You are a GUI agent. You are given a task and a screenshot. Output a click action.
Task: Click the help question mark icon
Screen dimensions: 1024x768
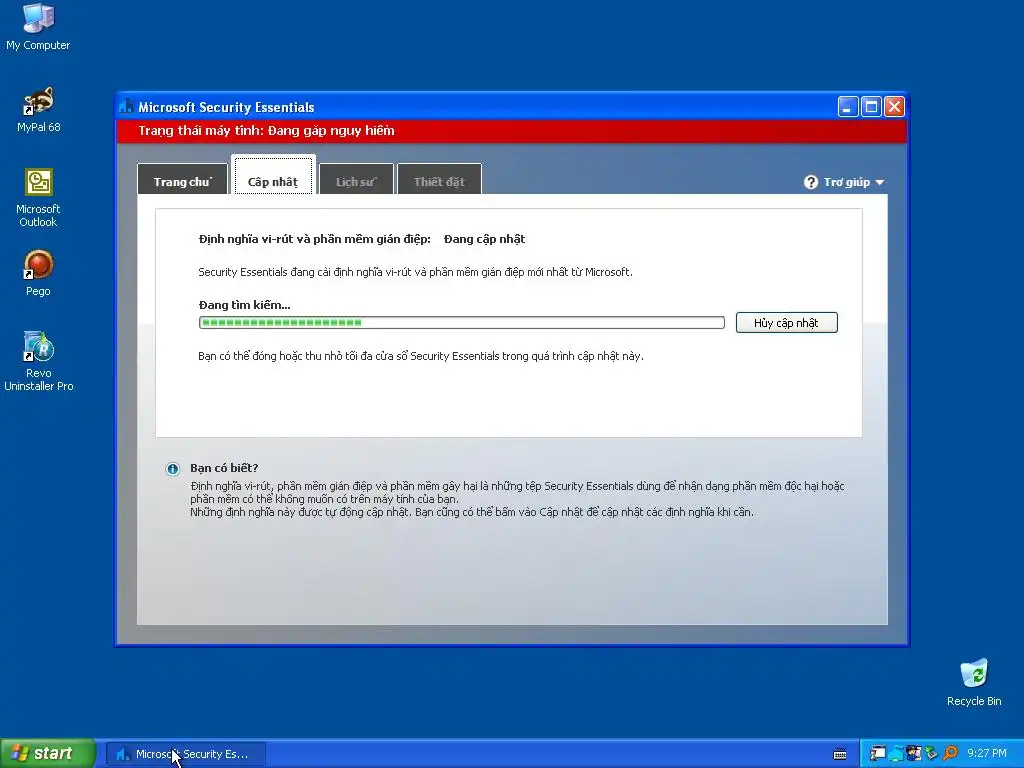point(810,182)
